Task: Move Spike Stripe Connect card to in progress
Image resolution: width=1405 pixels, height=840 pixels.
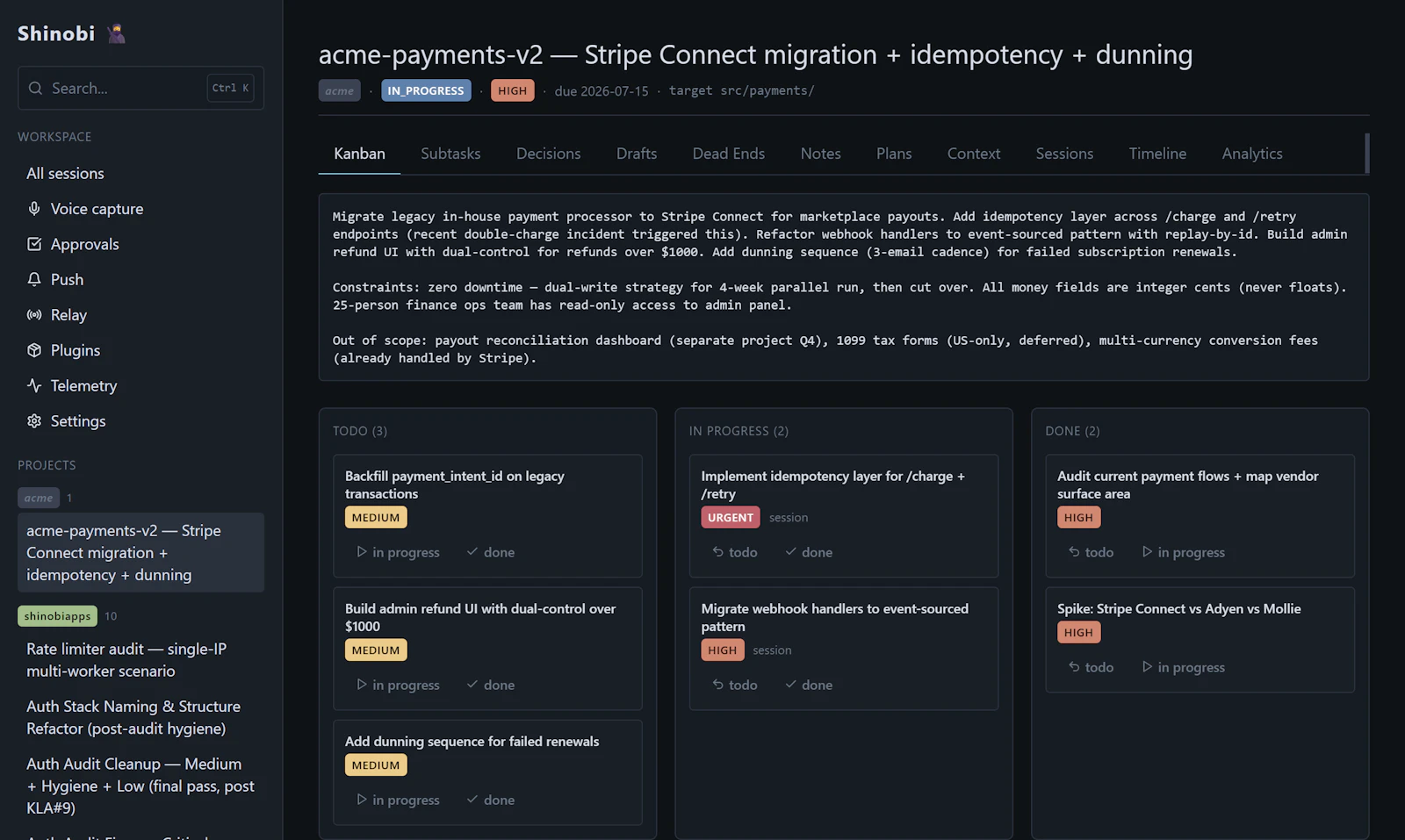Action: pos(1183,667)
